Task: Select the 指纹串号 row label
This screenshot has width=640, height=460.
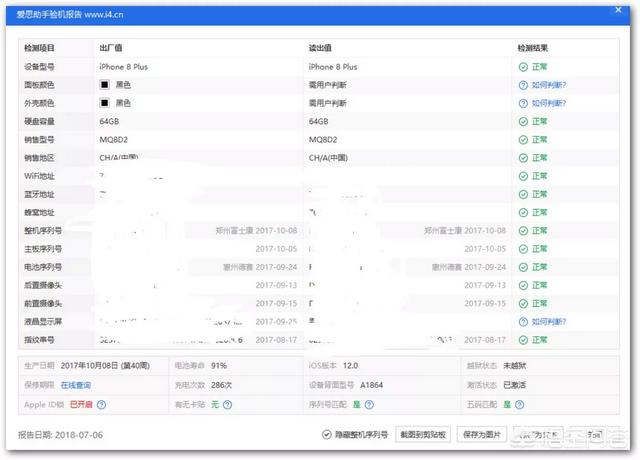Action: coord(42,341)
